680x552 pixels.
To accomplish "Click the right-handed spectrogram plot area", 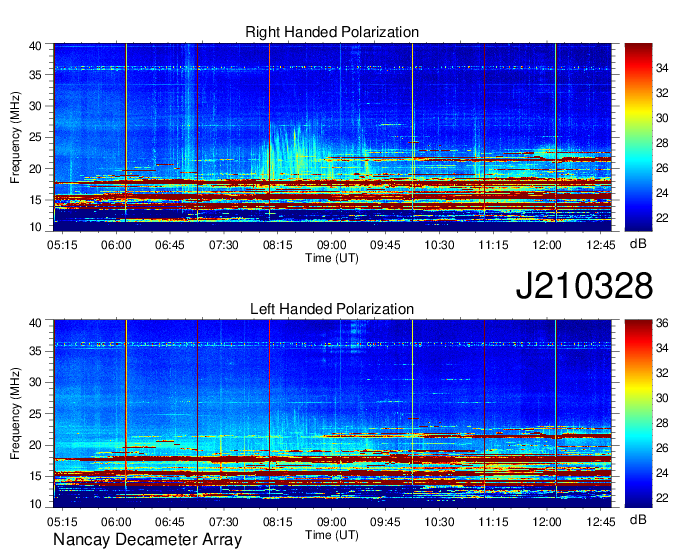I will 332,137.
